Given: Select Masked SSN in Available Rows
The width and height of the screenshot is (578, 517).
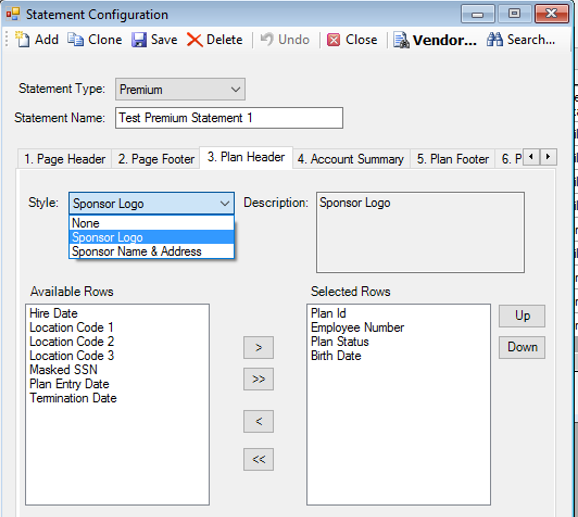Looking at the screenshot, I should [x=63, y=370].
